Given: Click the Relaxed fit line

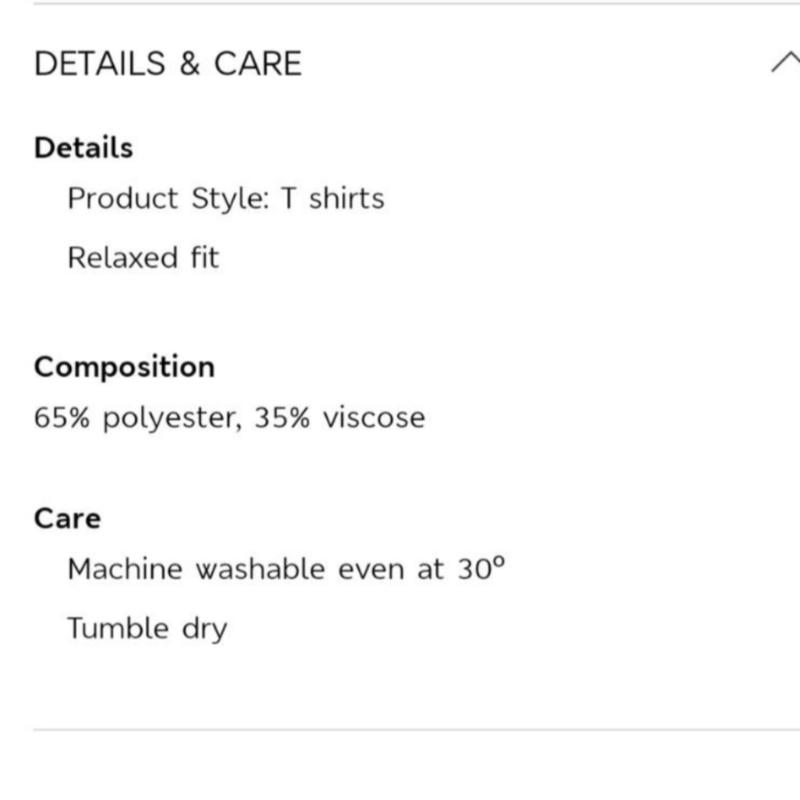Looking at the screenshot, I should pyautogui.click(x=143, y=257).
